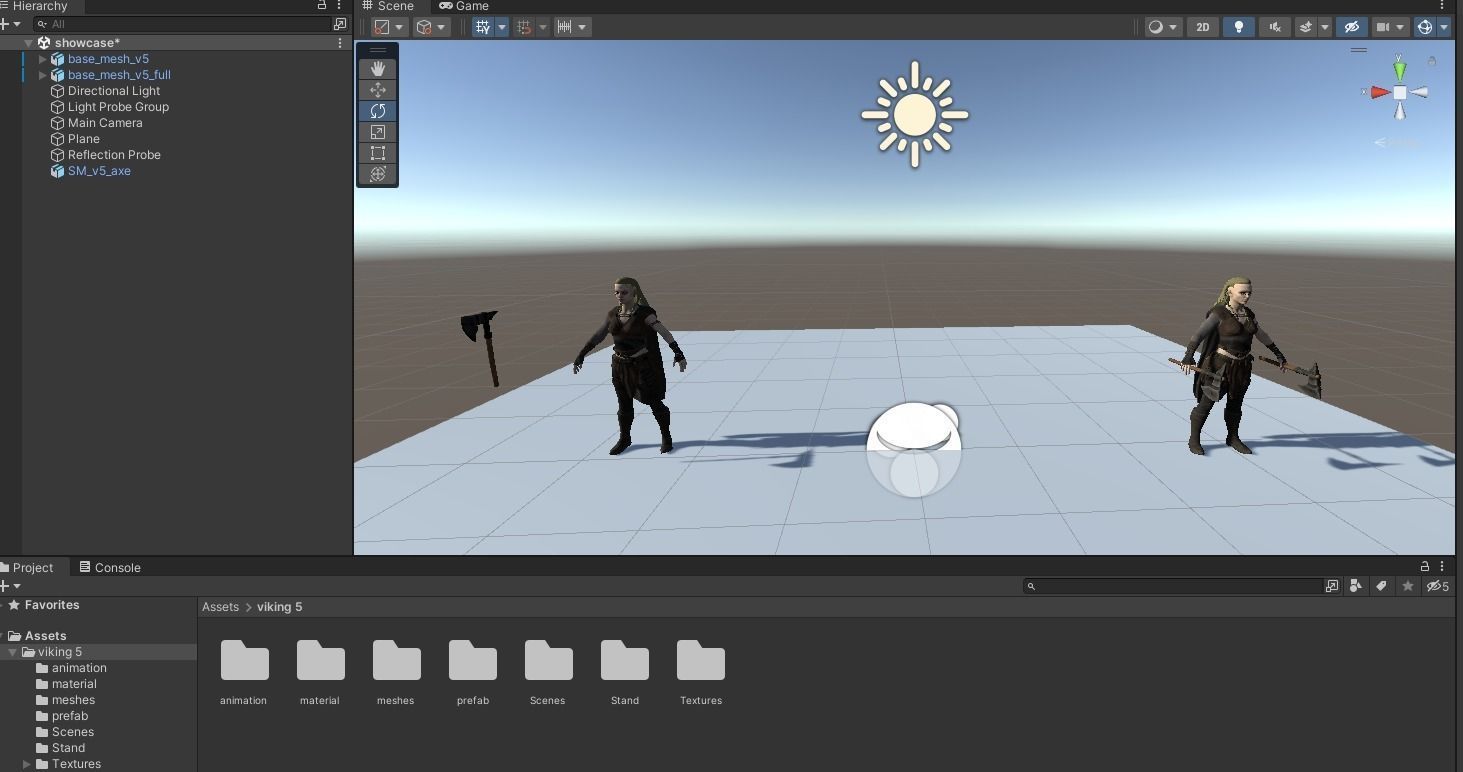Click the tool handle rotation cube icon
This screenshot has width=1463, height=772.
[x=425, y=27]
